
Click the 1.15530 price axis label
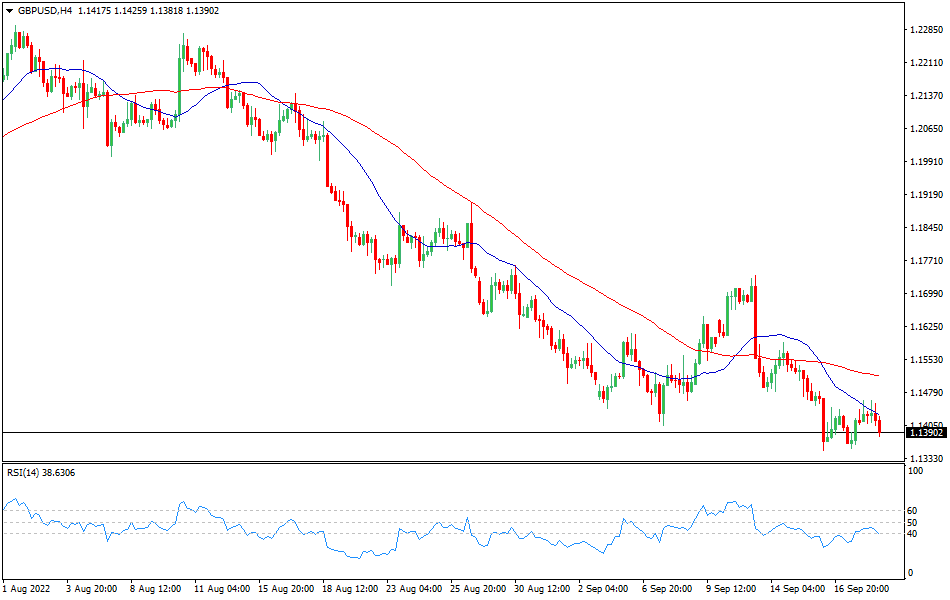(x=927, y=360)
